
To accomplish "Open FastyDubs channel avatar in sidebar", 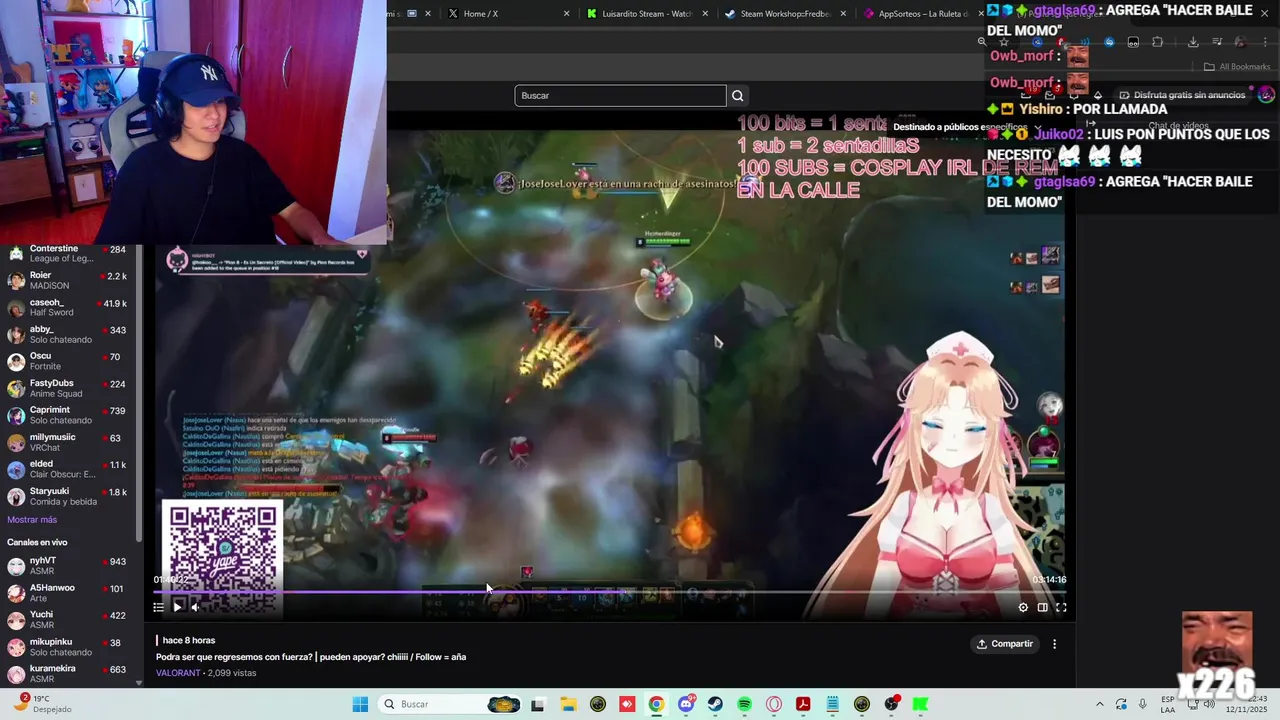I will coord(16,388).
